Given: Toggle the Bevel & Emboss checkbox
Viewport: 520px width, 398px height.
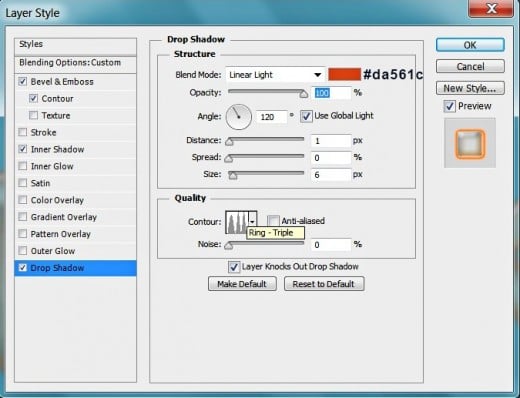Looking at the screenshot, I should (x=23, y=81).
